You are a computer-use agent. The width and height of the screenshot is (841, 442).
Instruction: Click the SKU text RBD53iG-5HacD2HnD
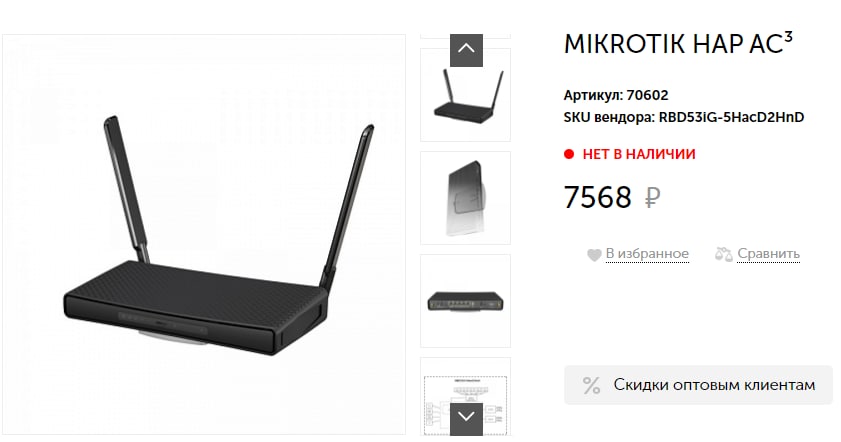(731, 117)
